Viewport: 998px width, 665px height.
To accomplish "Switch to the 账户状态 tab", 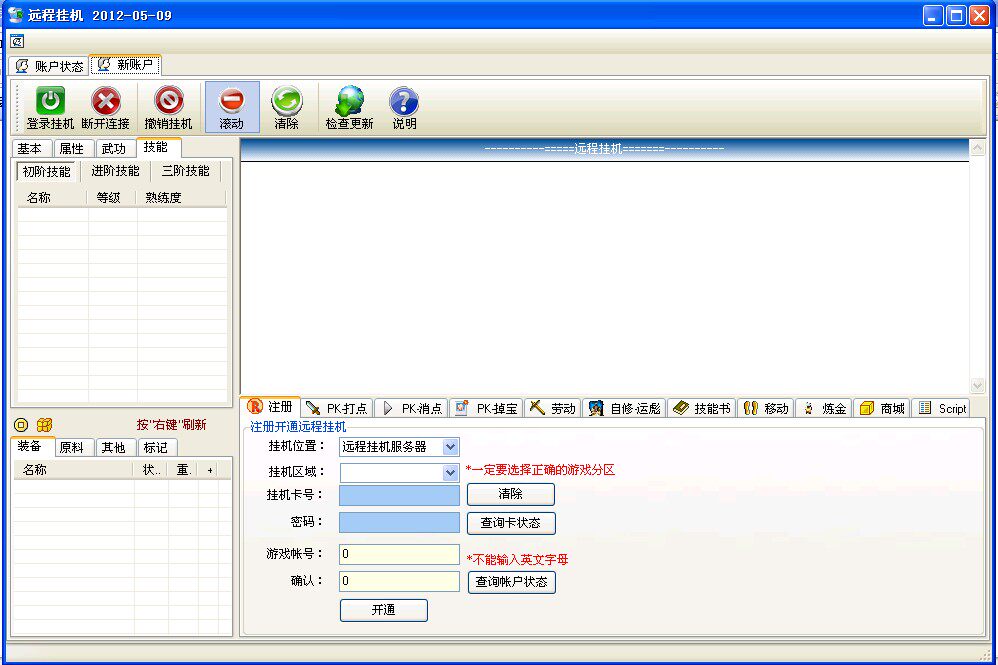I will [x=49, y=66].
